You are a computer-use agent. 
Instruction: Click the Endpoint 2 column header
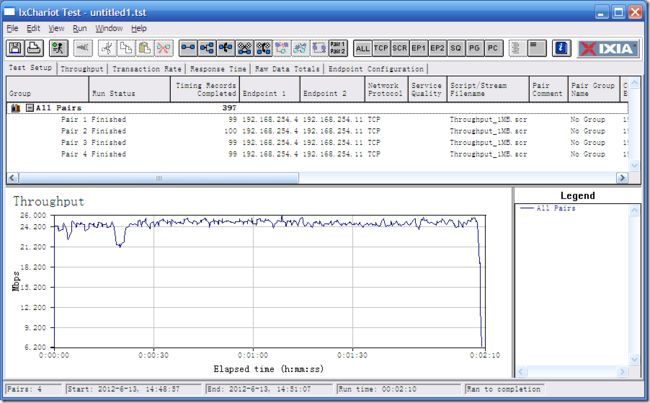pyautogui.click(x=332, y=89)
